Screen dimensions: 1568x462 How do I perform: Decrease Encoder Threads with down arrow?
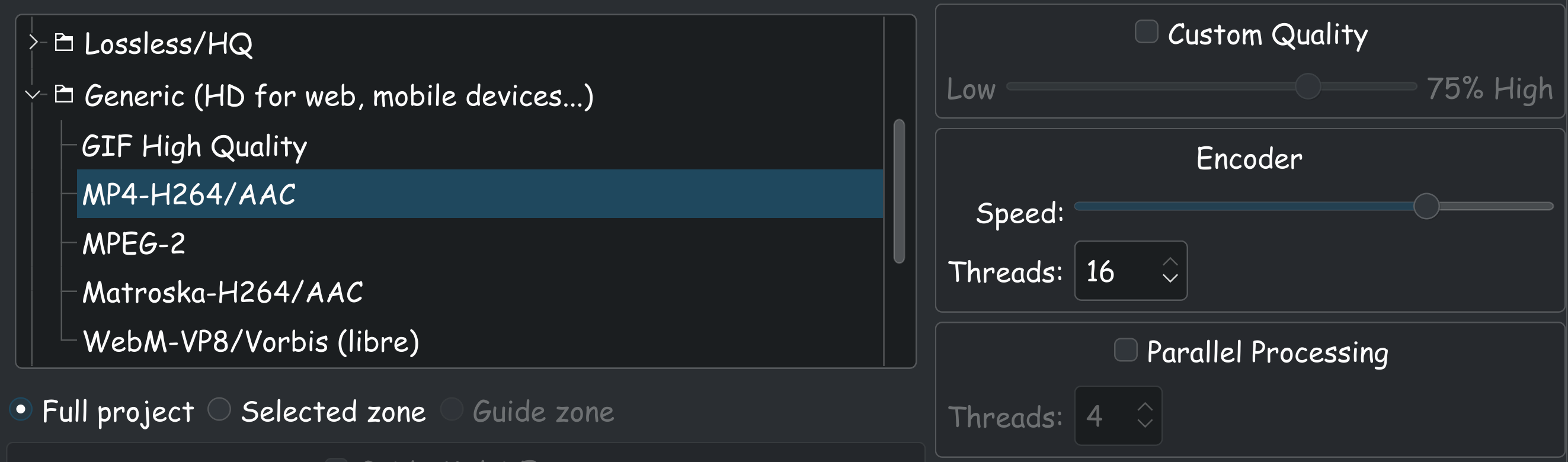click(1169, 278)
